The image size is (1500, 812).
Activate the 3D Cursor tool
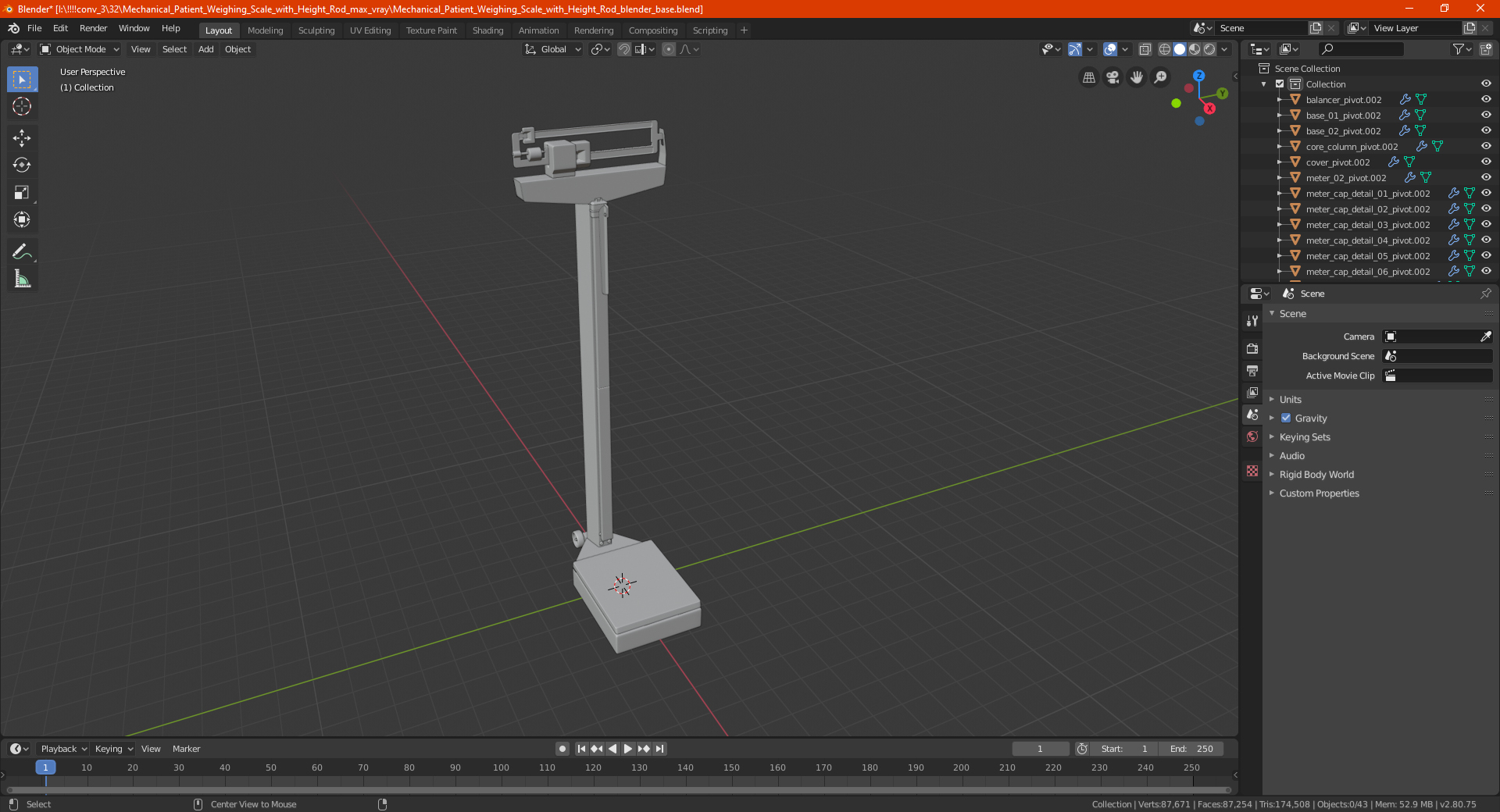pyautogui.click(x=22, y=107)
